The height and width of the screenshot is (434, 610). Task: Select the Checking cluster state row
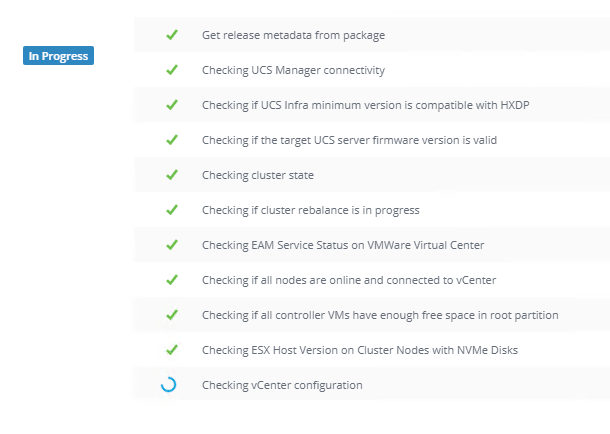(258, 175)
